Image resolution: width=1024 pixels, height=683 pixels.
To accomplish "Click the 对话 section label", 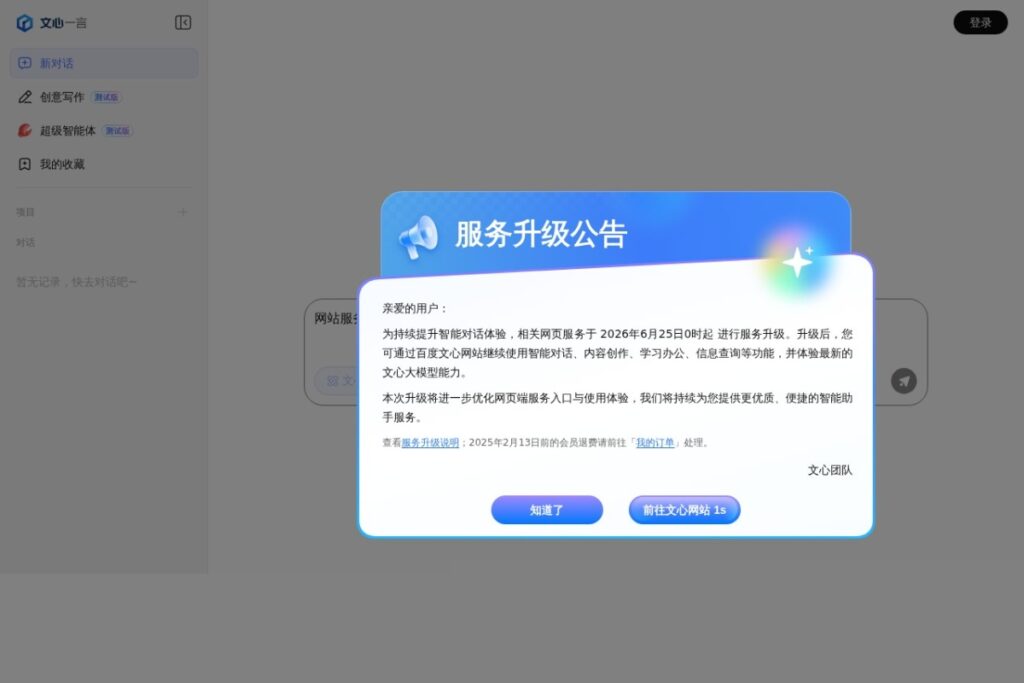I will click(25, 243).
